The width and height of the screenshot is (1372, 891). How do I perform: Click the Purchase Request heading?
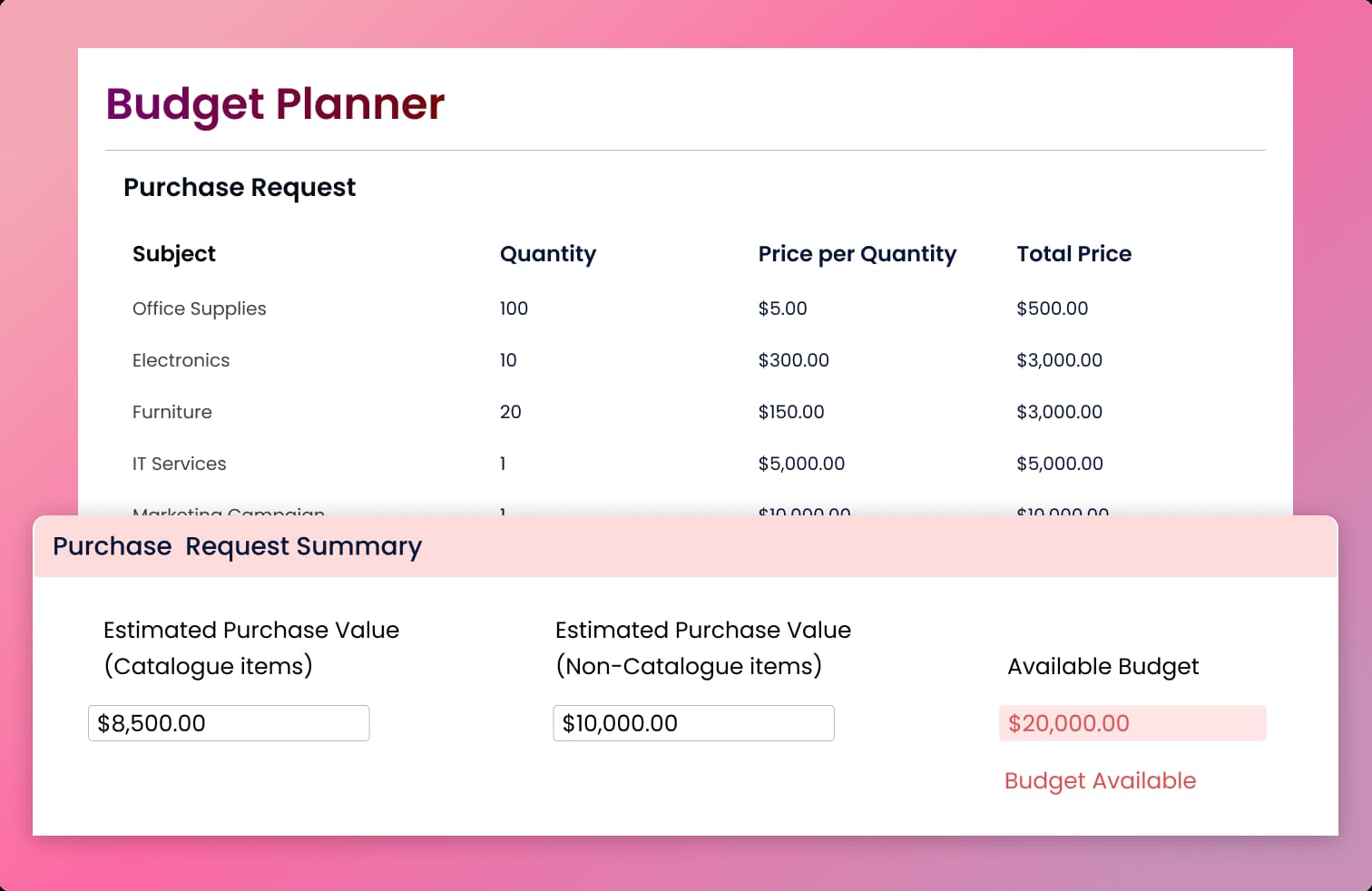pos(240,187)
